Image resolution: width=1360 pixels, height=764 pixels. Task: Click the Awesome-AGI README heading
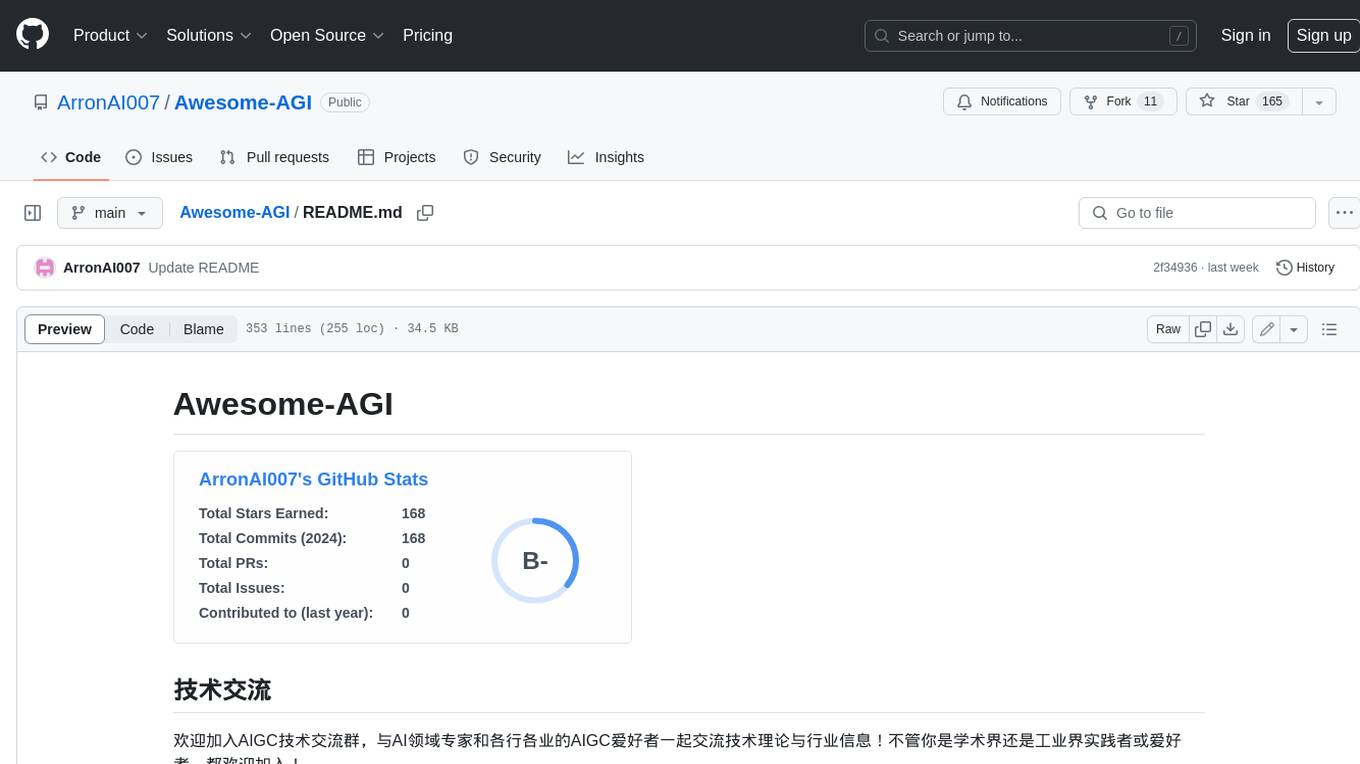pyautogui.click(x=283, y=404)
